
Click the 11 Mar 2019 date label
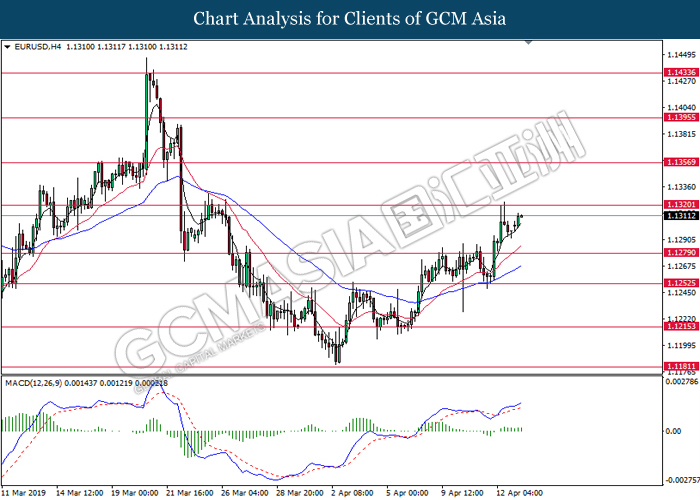[x=25, y=493]
